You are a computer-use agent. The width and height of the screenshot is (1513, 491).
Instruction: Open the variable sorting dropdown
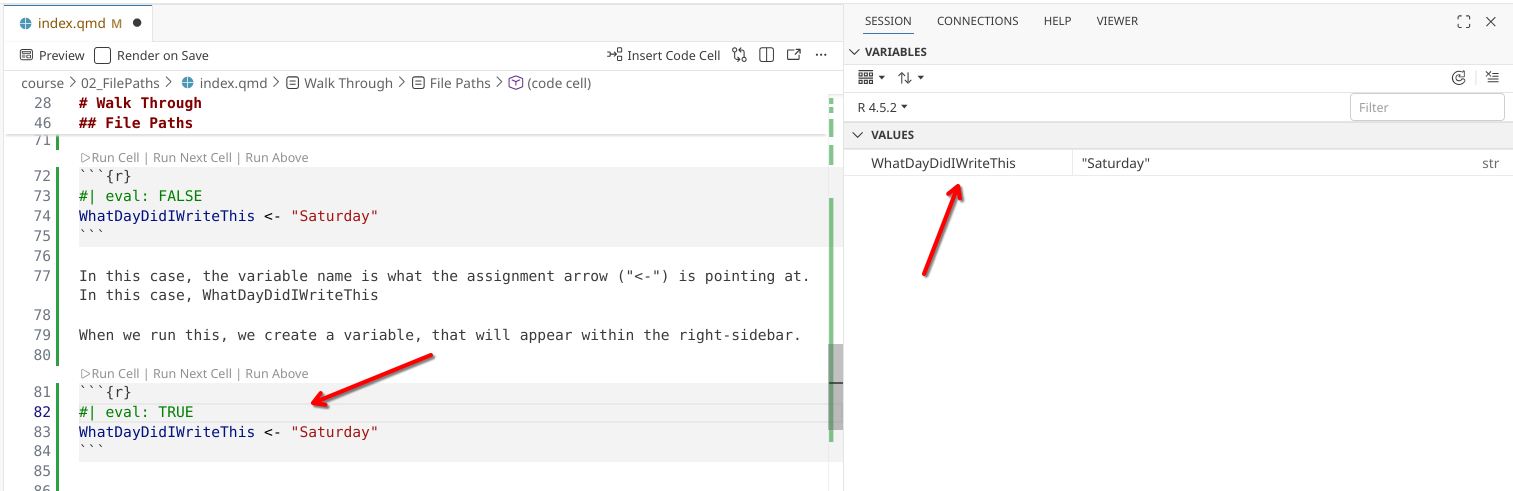pos(910,78)
